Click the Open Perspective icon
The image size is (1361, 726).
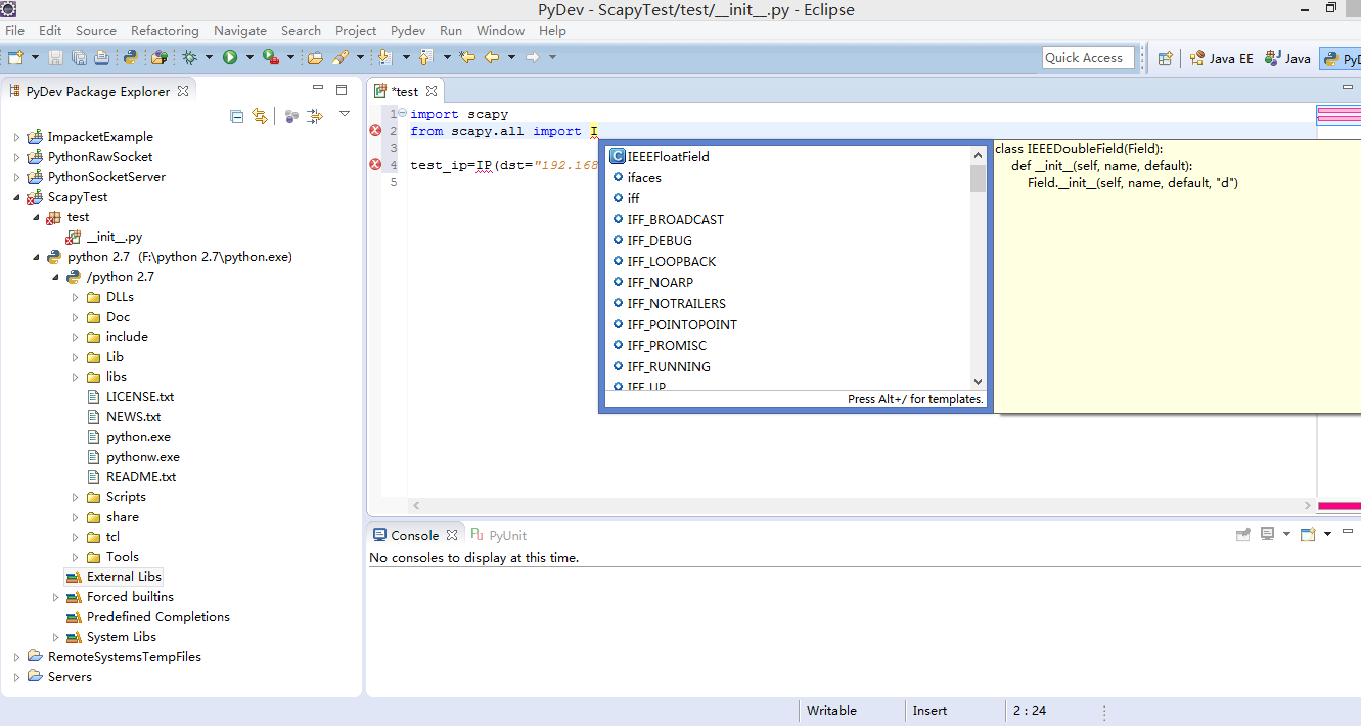pyautogui.click(x=1165, y=58)
